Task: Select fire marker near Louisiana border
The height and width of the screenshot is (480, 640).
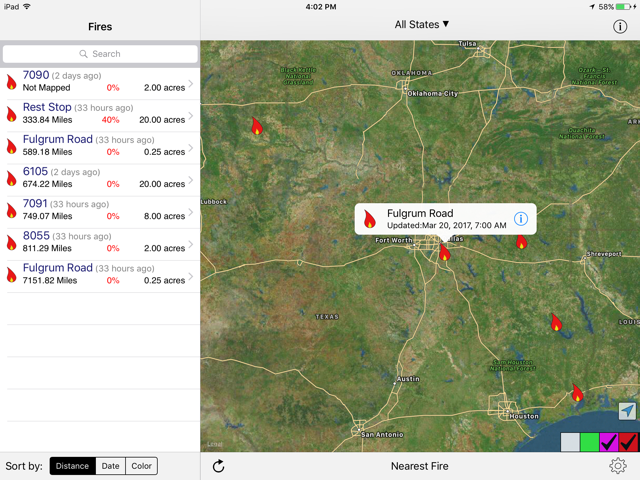Action: [556, 322]
